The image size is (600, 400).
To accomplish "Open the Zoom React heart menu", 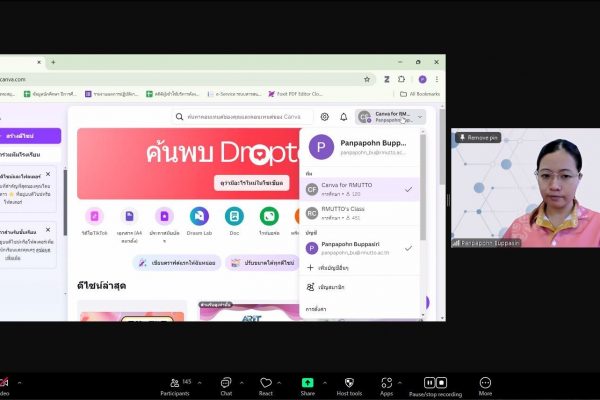I will [266, 387].
